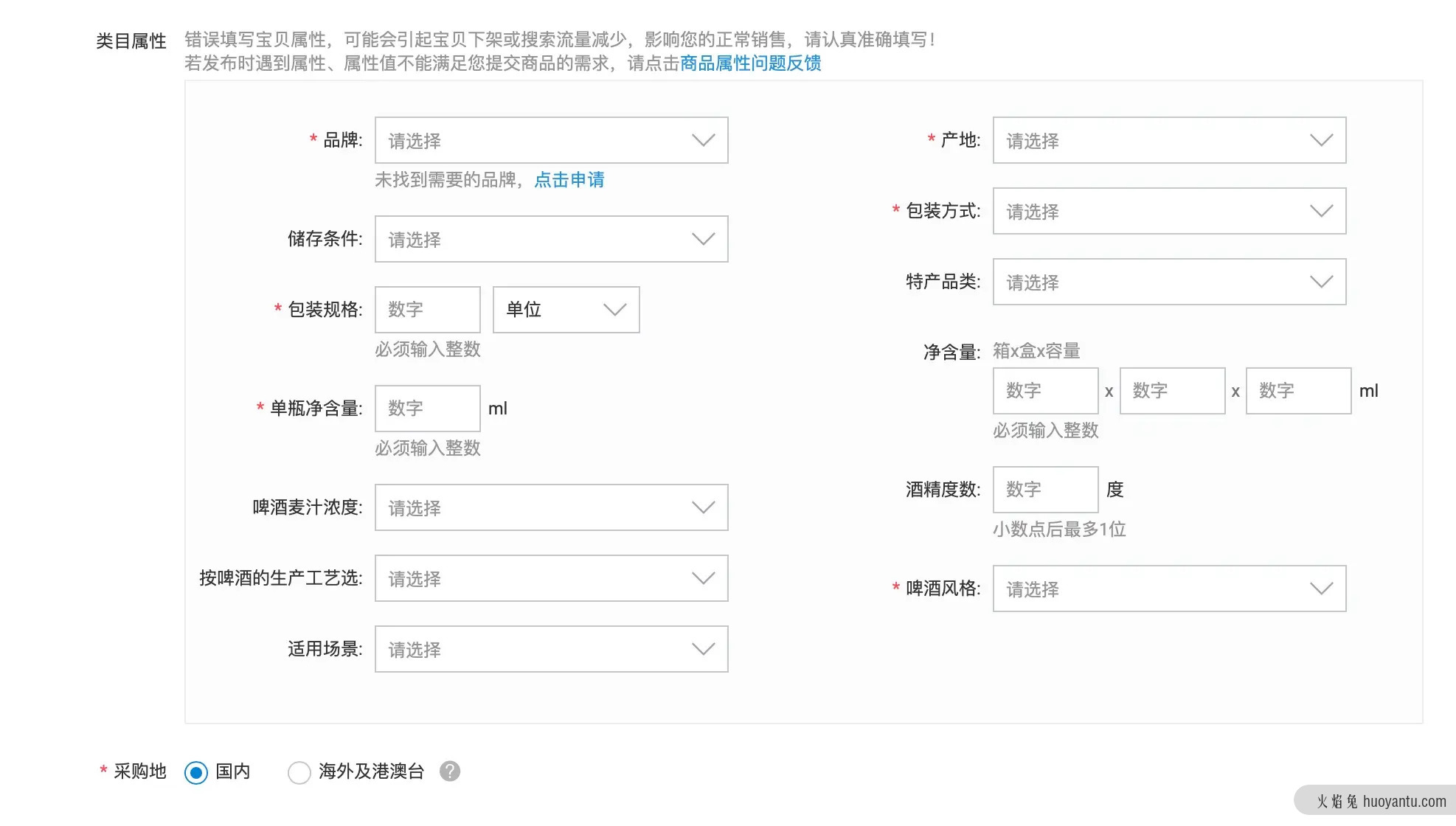The width and height of the screenshot is (1456, 826).
Task: Focus the 酒精度数 number input
Action: [x=1045, y=490]
